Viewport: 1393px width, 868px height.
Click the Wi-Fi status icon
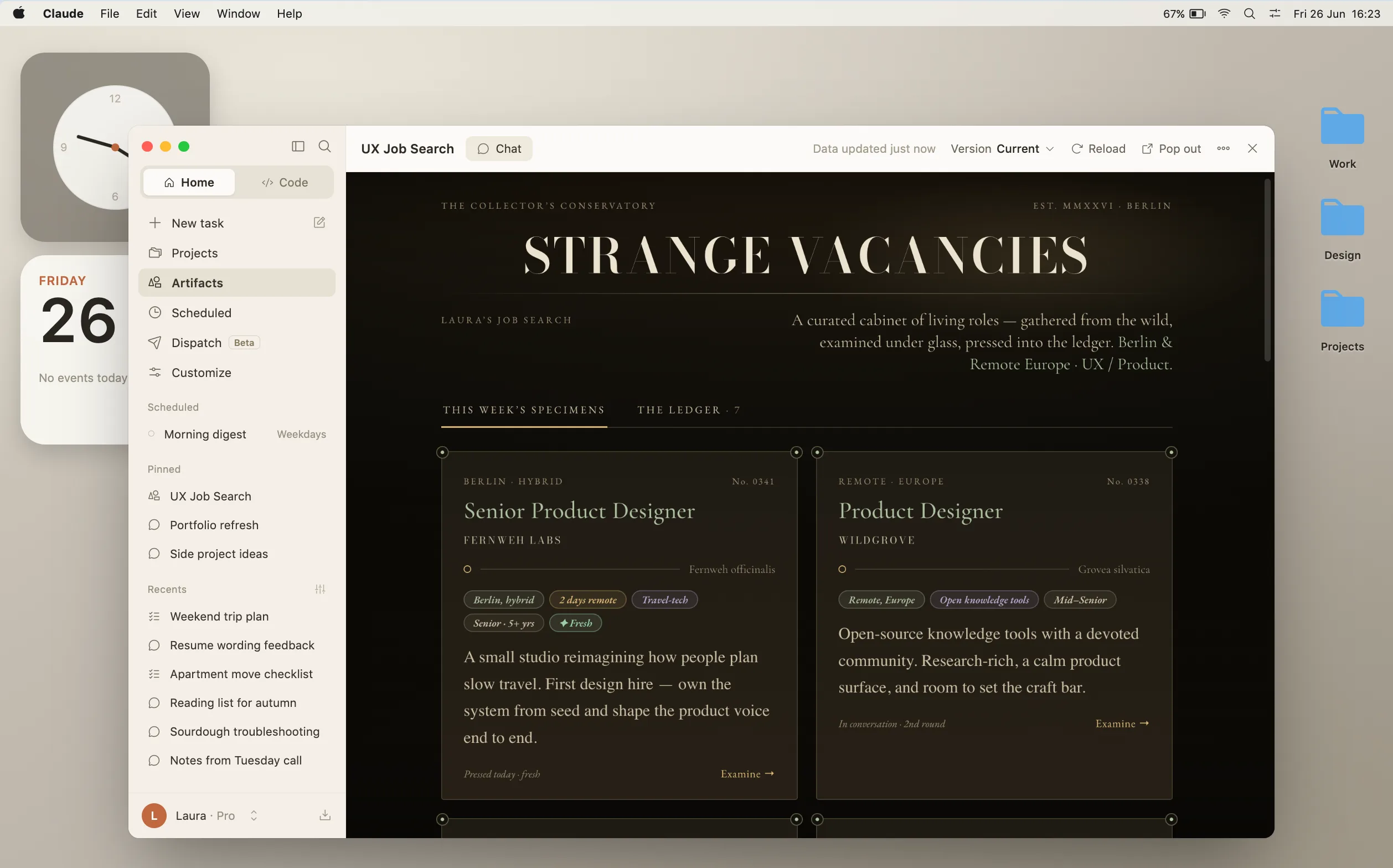coord(1224,13)
